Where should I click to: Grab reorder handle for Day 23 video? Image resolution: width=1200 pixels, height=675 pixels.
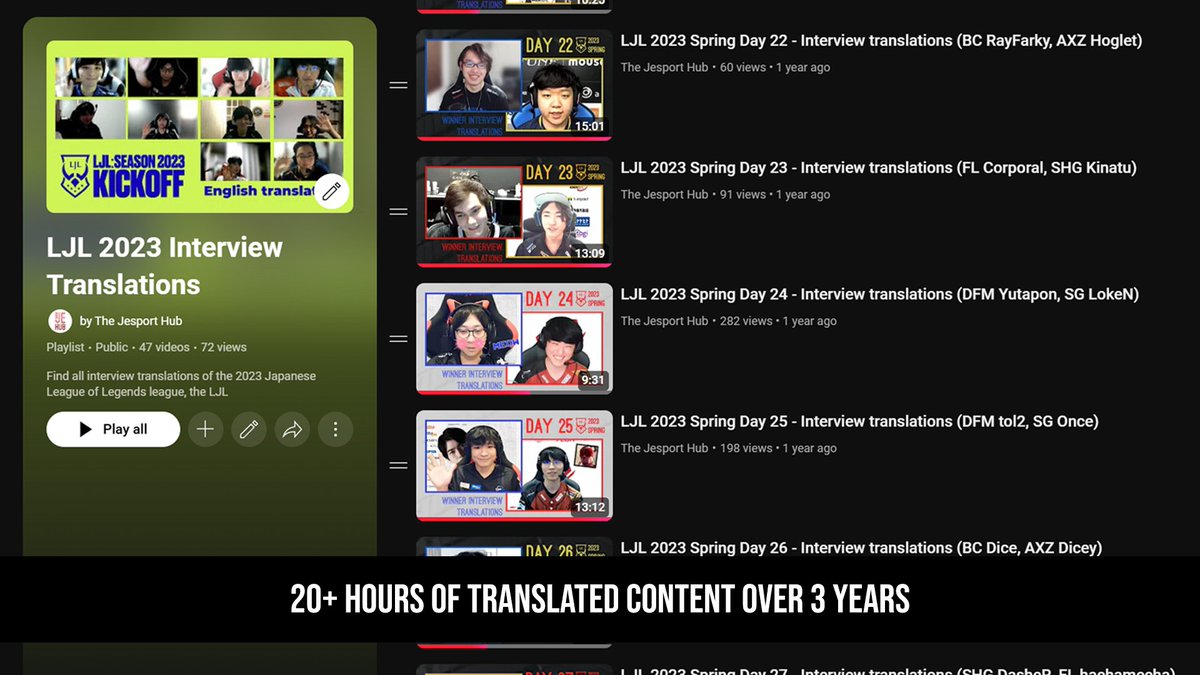pyautogui.click(x=398, y=212)
